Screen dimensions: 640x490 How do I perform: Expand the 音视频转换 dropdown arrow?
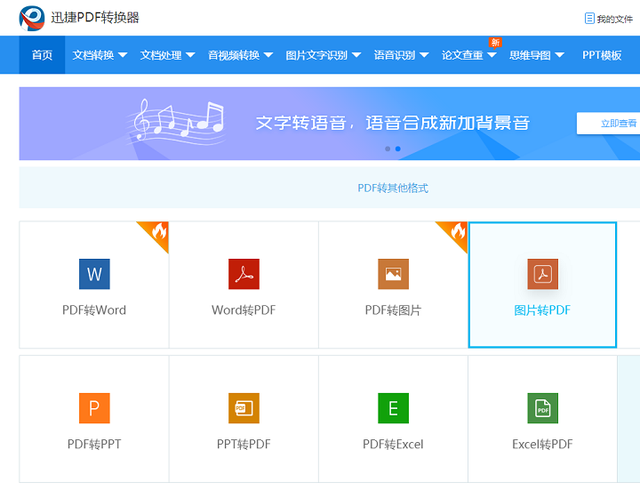pos(268,55)
